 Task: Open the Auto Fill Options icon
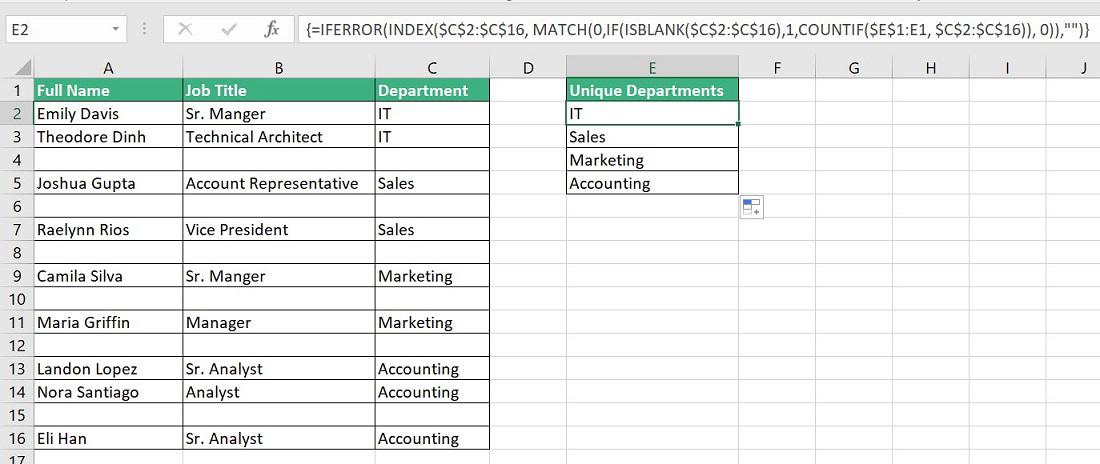pyautogui.click(x=751, y=207)
